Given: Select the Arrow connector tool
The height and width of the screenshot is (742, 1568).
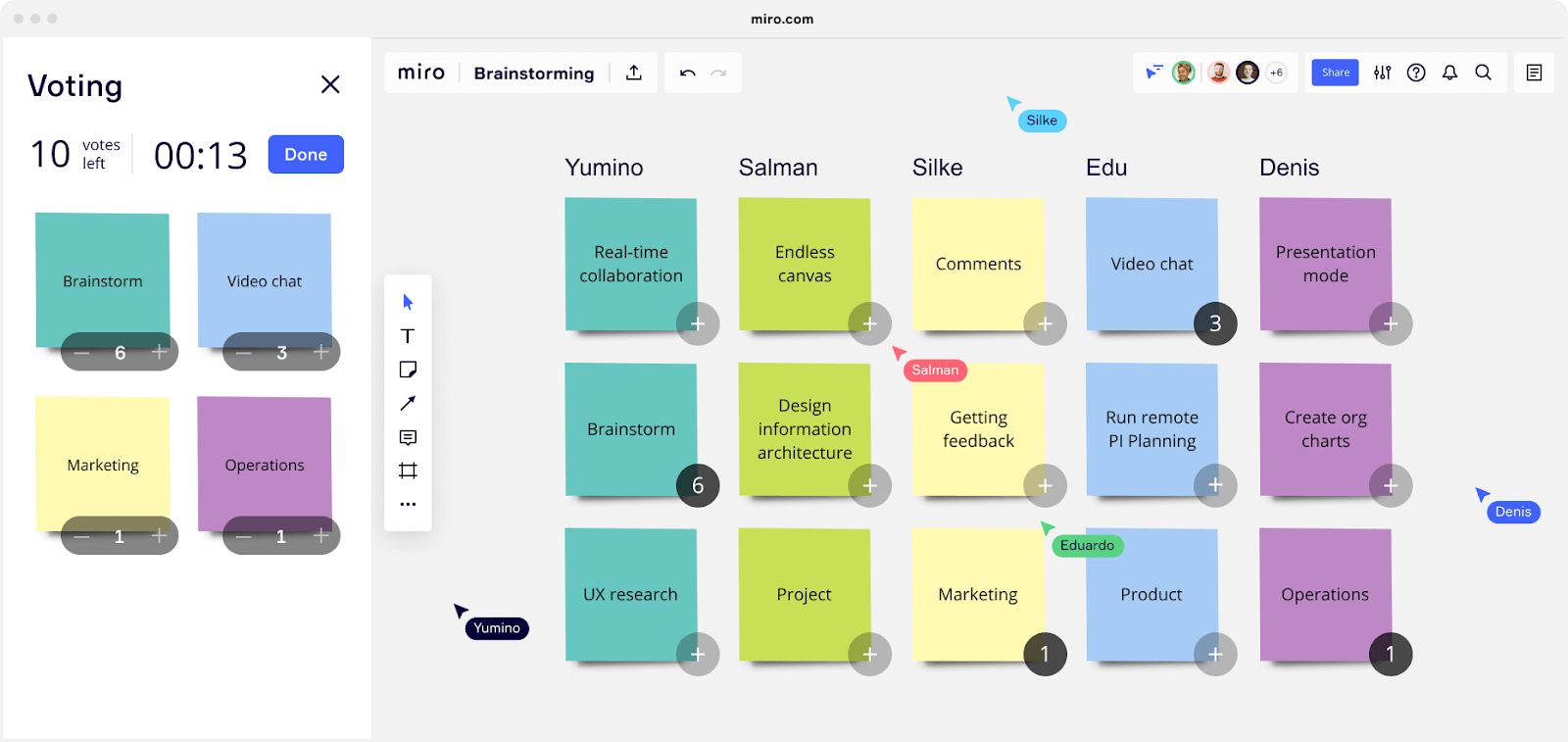Looking at the screenshot, I should (408, 403).
